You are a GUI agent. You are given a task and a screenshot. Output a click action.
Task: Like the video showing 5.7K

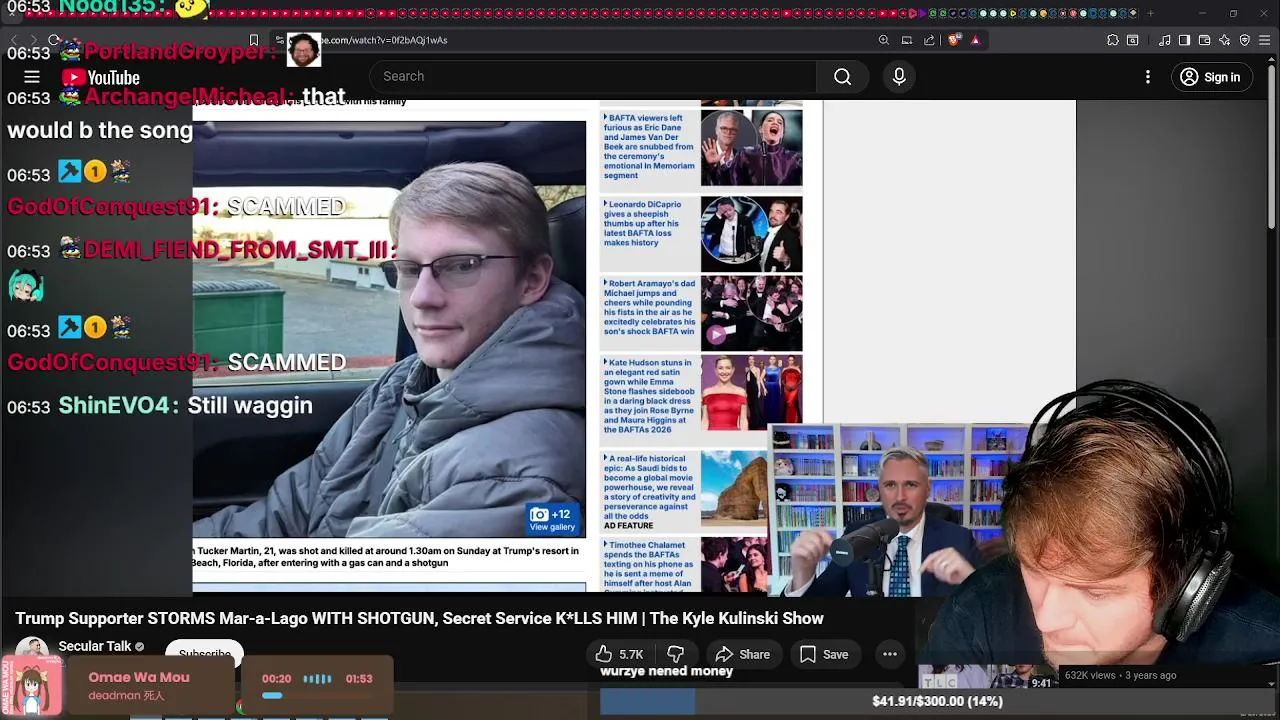[619, 655]
